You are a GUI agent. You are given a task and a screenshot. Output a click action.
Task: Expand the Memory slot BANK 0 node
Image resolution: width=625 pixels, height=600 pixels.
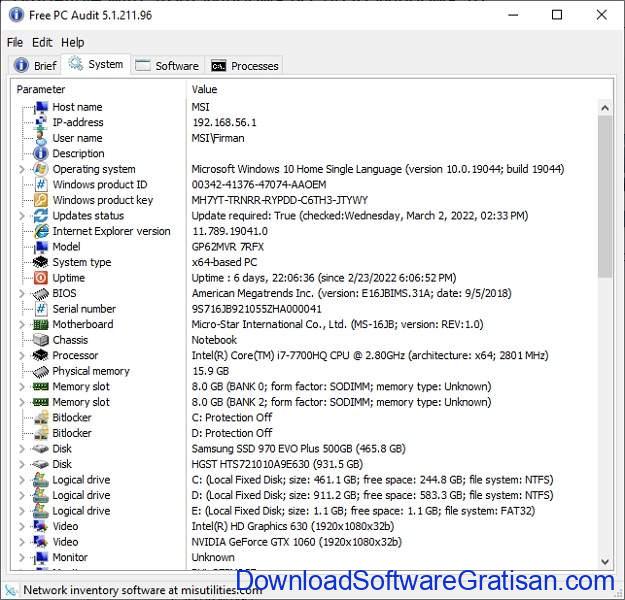coord(22,387)
